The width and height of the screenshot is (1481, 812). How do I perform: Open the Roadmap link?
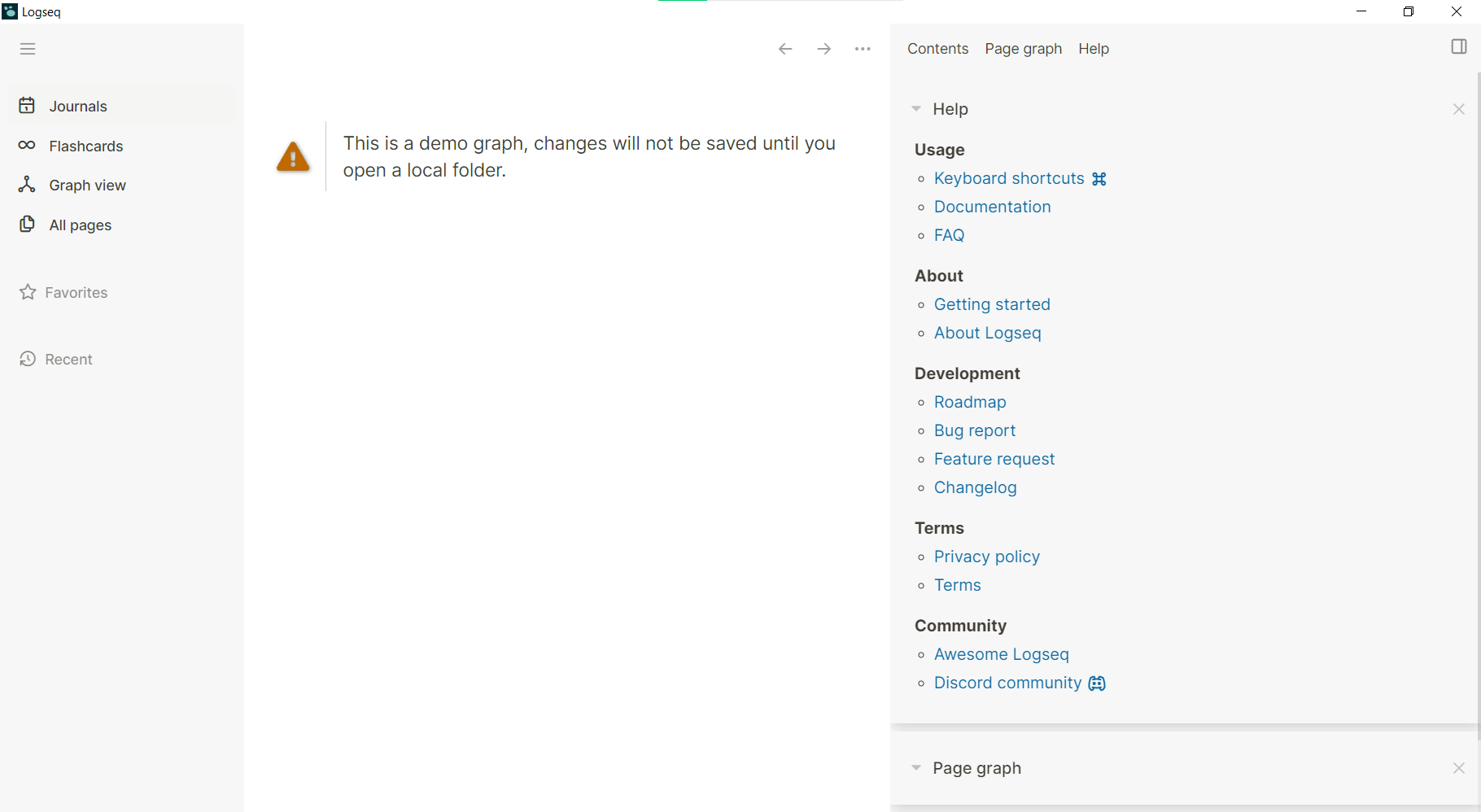(970, 402)
